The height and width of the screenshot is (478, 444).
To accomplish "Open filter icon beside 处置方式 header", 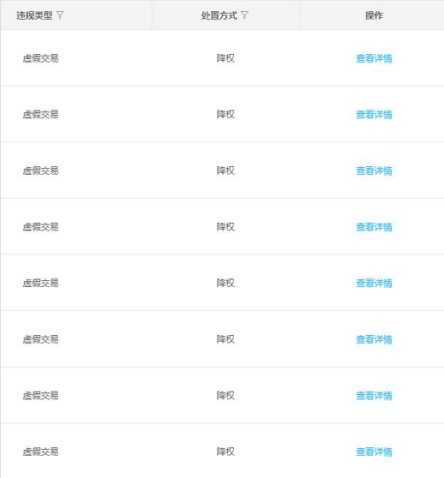I will 244,15.
